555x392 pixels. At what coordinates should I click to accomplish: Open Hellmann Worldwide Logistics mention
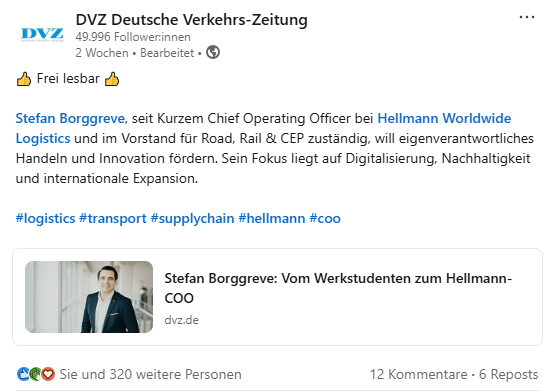263,128
